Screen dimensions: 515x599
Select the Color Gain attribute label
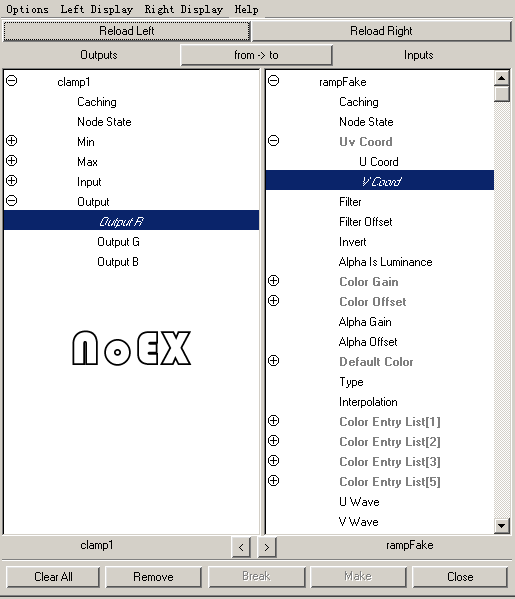click(x=369, y=282)
